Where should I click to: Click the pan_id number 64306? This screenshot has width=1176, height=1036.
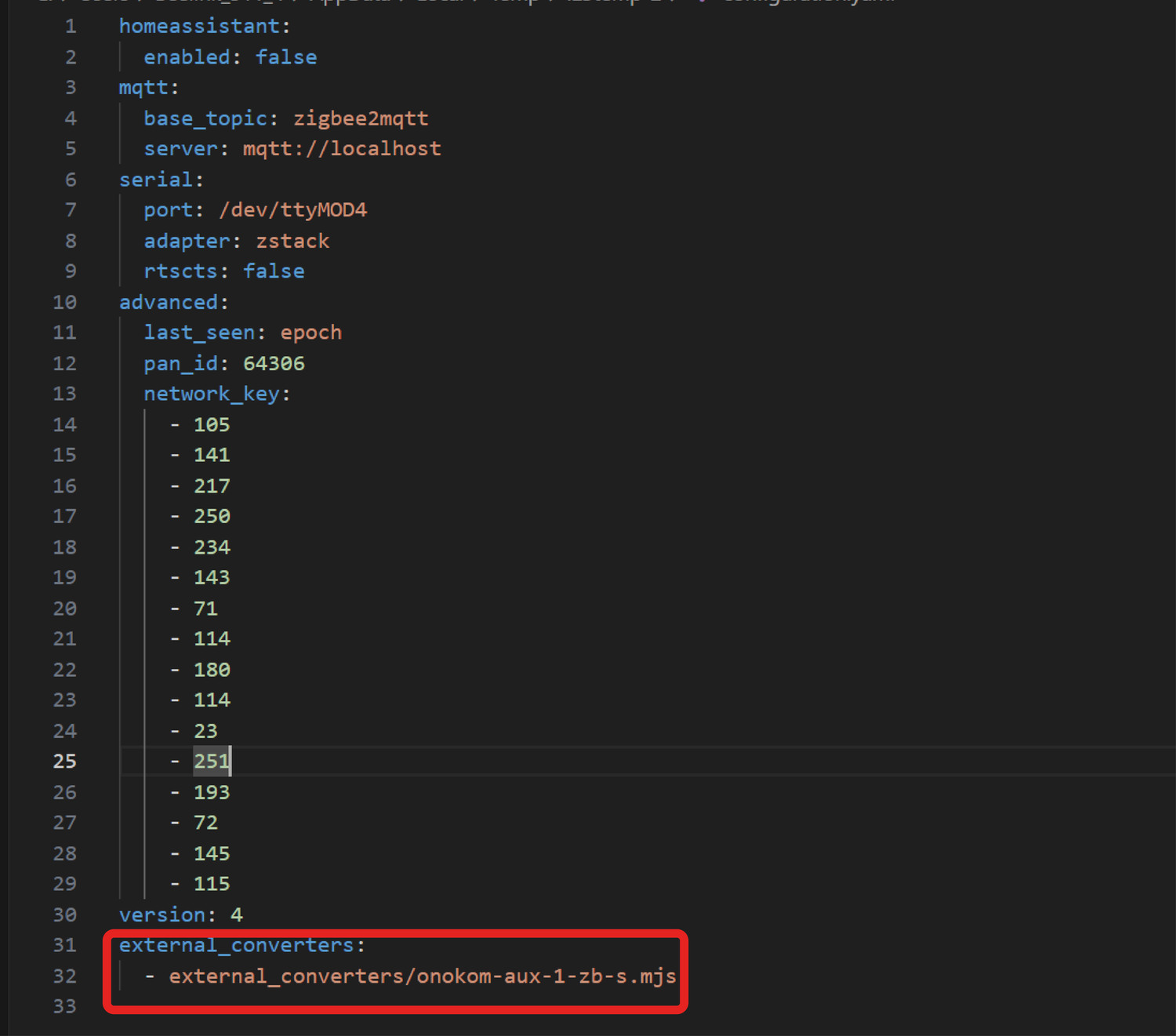(274, 363)
